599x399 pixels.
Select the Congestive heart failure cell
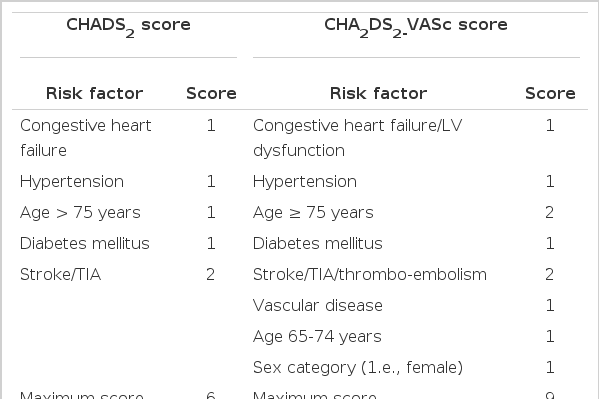[x=86, y=138]
